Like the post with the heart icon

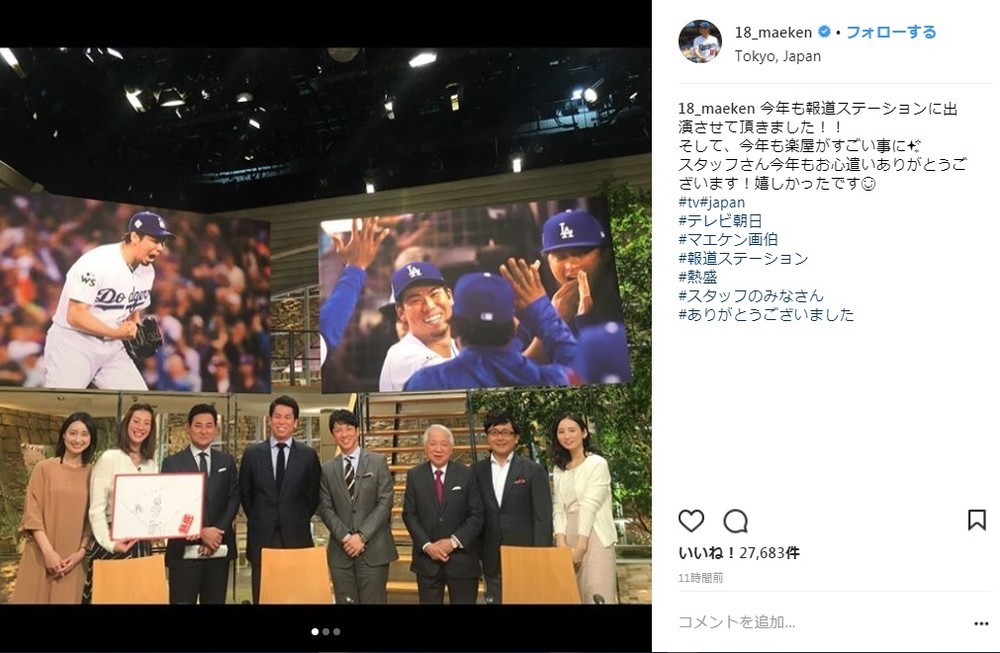pos(691,521)
